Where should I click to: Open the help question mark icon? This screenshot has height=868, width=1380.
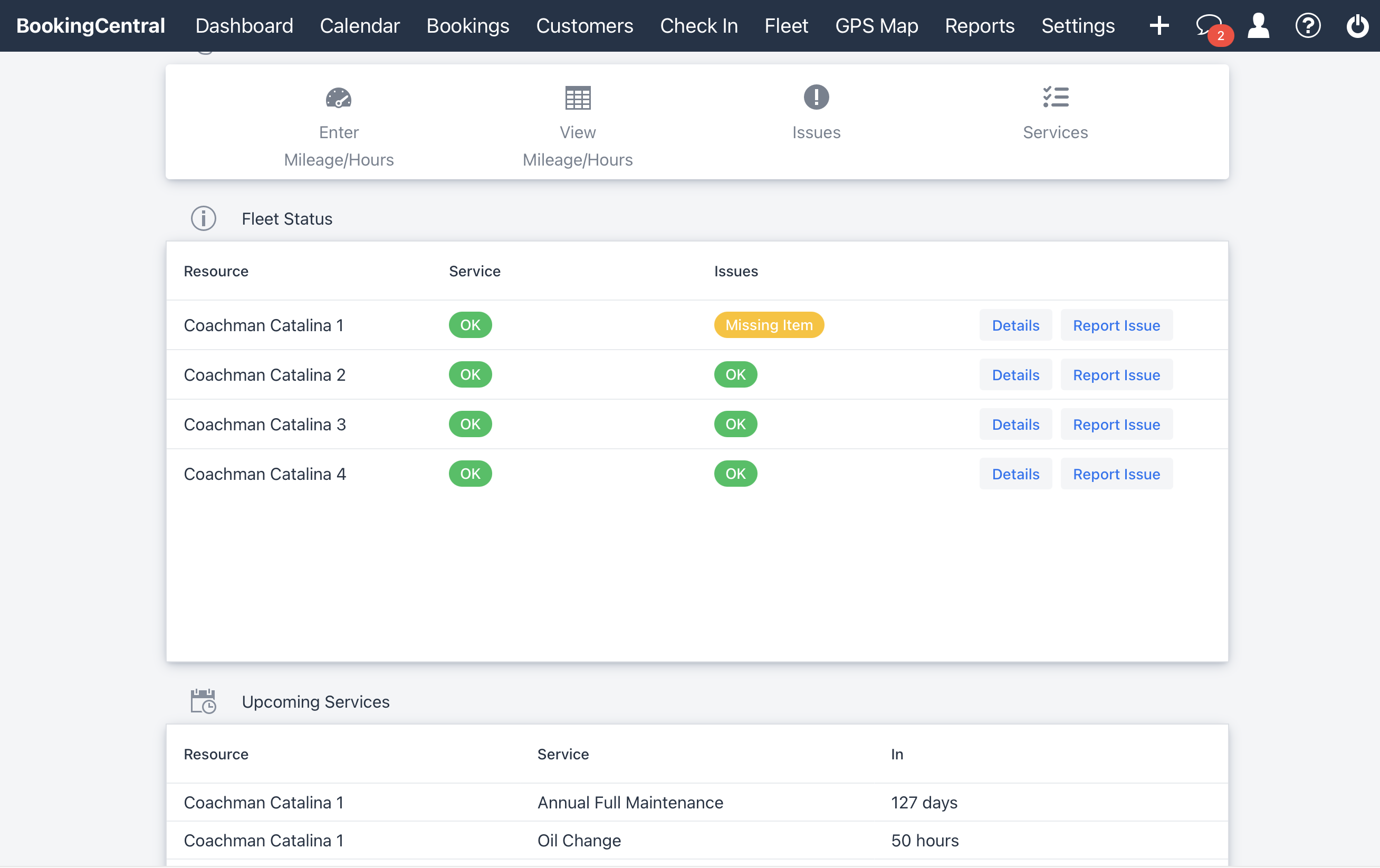1308,26
